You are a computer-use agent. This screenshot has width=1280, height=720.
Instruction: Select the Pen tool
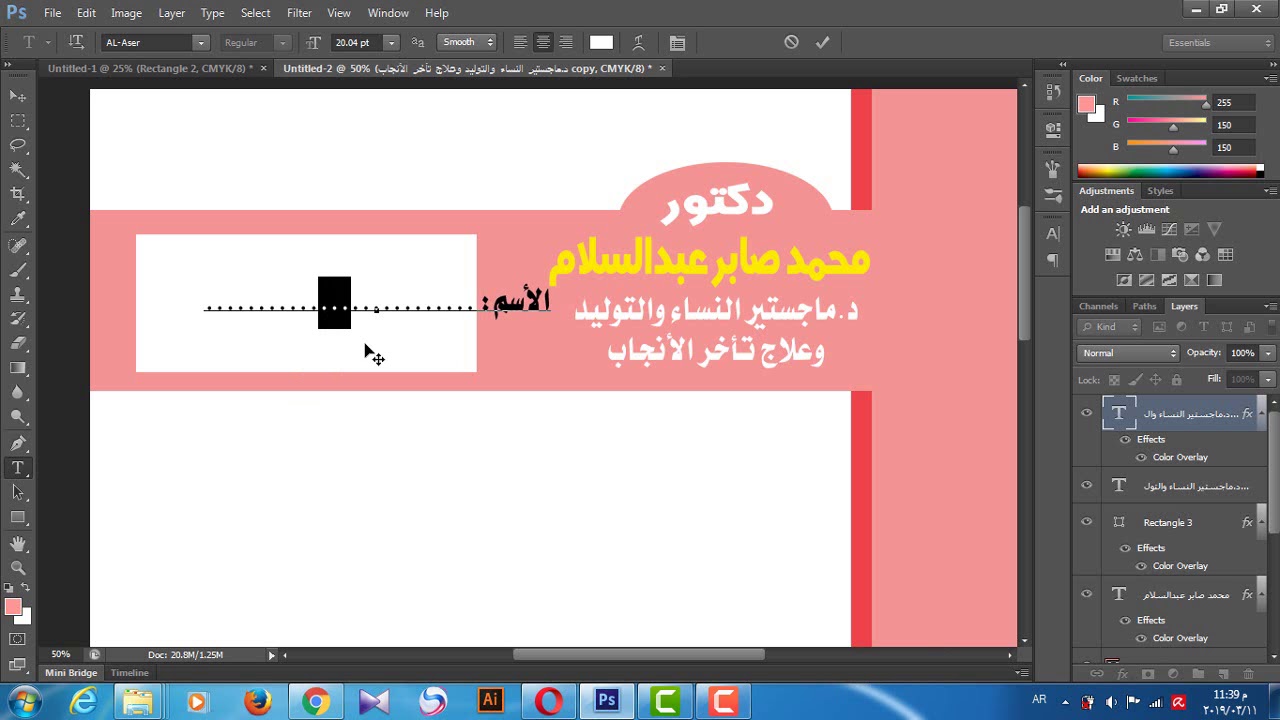18,443
